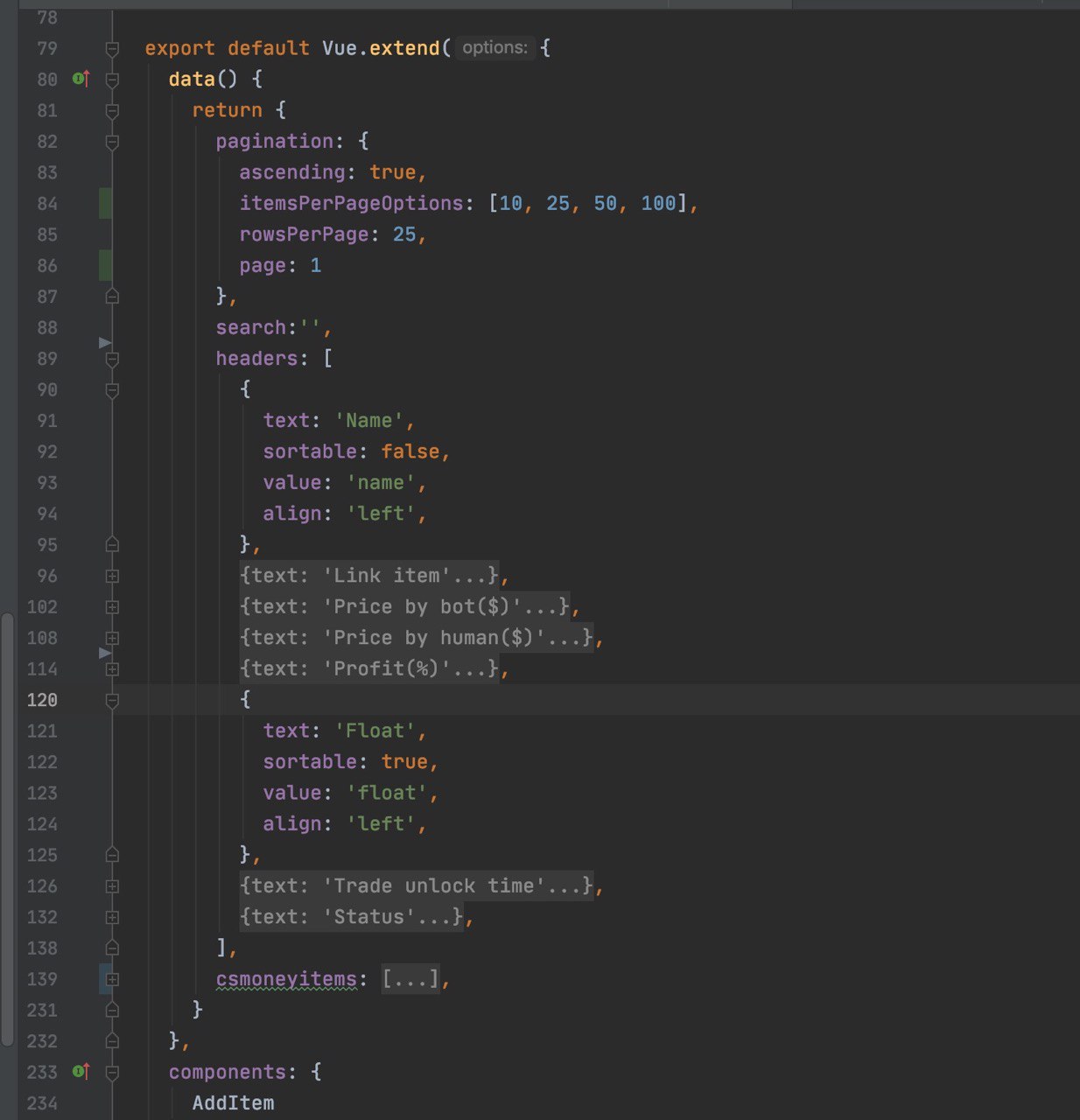This screenshot has width=1080, height=1120.
Task: Click the 'components' property on line 233
Action: tap(228, 1072)
